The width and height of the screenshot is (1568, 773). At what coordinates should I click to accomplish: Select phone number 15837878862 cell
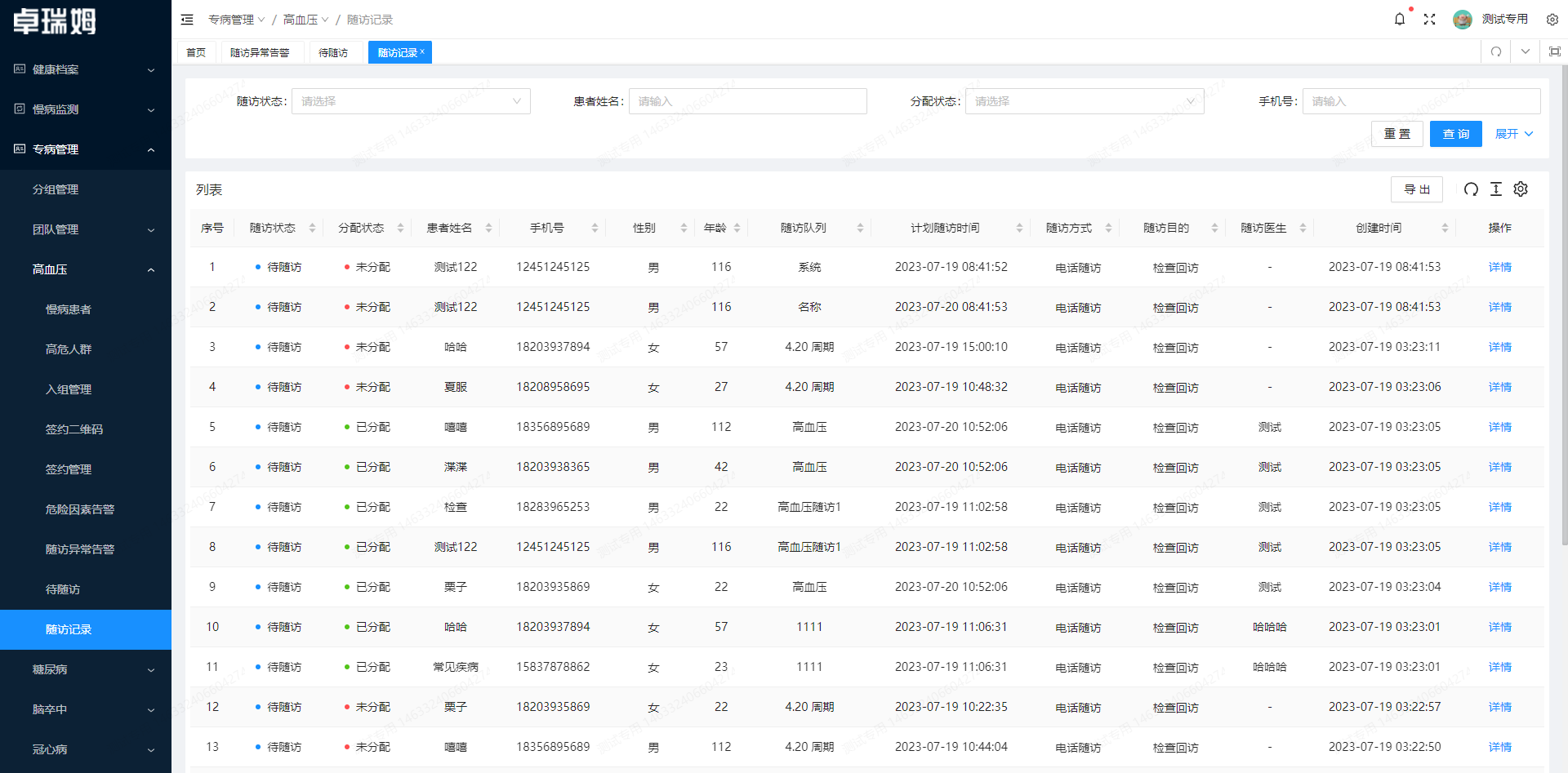pyautogui.click(x=553, y=667)
